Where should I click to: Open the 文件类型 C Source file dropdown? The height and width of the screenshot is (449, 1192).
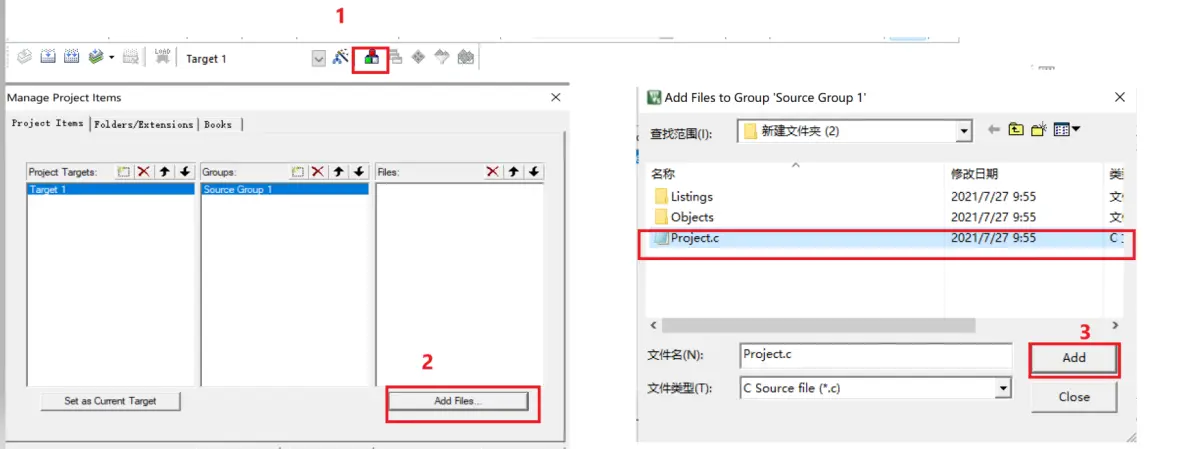[1004, 388]
